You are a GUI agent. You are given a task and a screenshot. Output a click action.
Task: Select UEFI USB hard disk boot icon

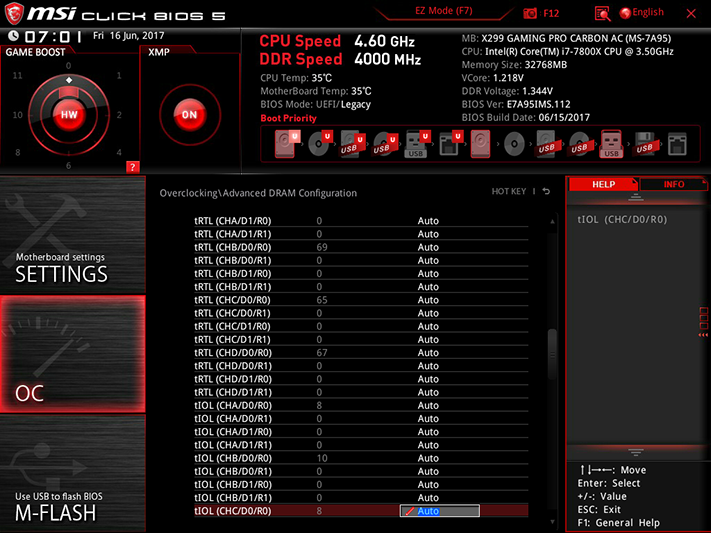(x=352, y=144)
